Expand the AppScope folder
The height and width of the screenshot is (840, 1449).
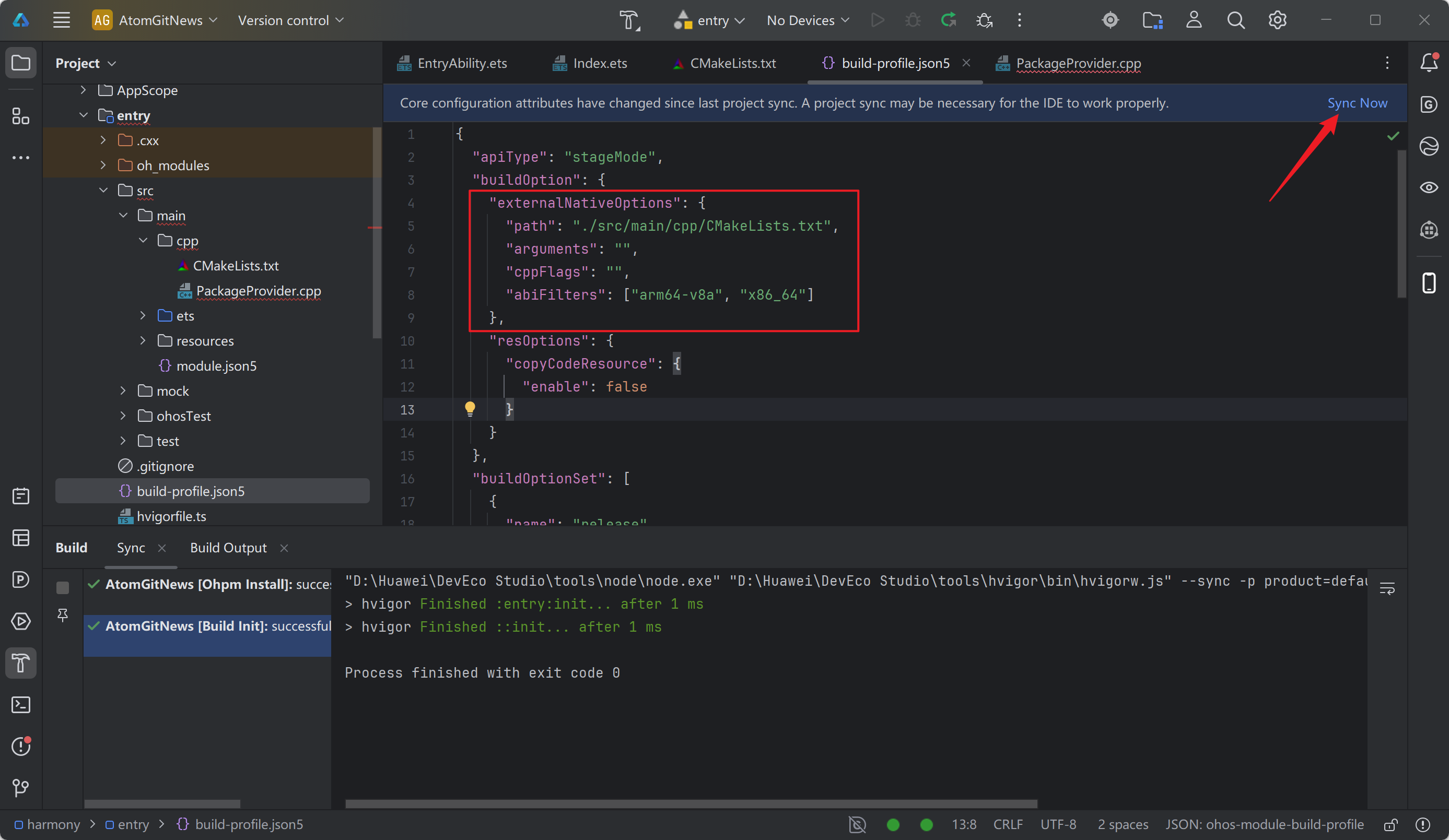[x=84, y=90]
